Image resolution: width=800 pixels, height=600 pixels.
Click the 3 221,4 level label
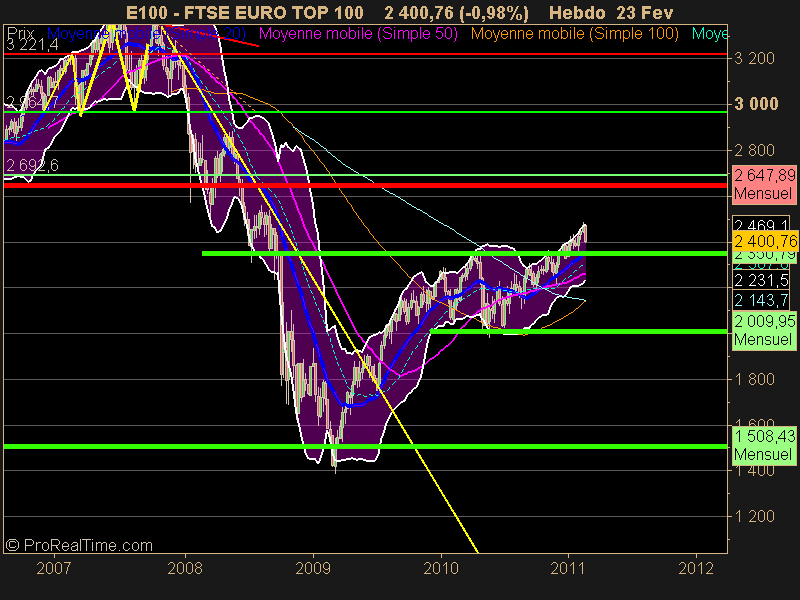click(x=32, y=45)
